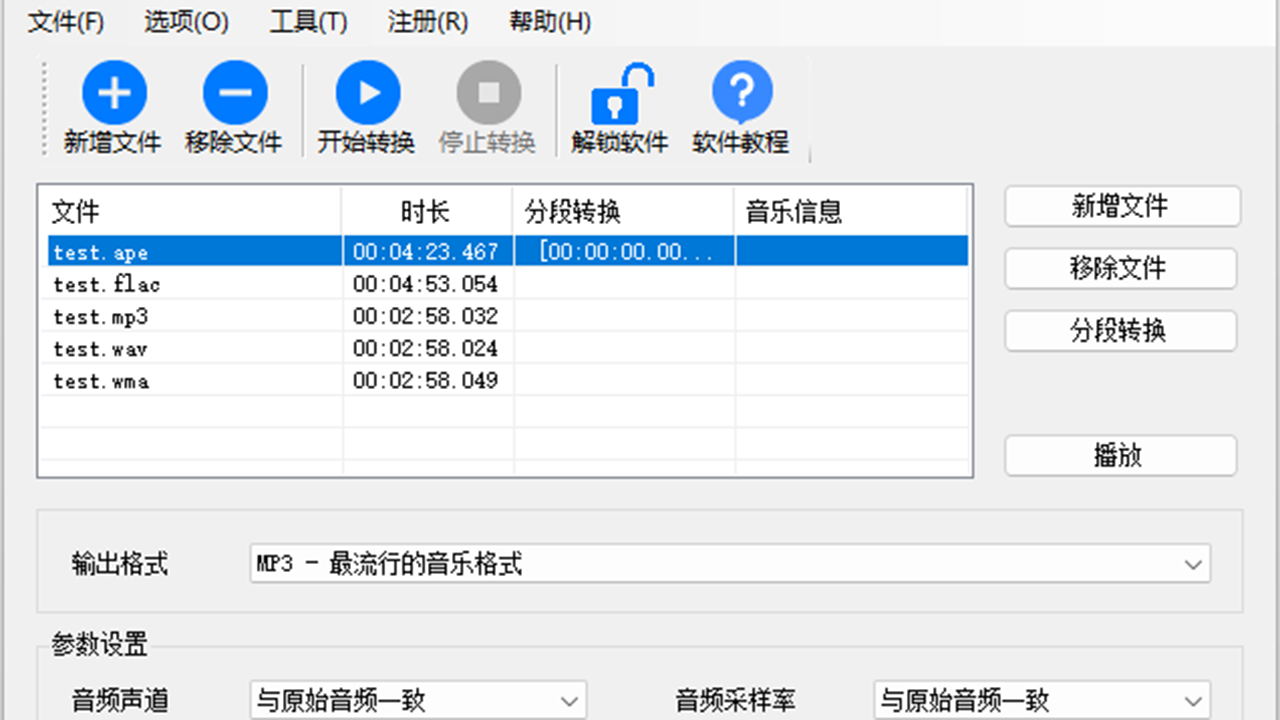The height and width of the screenshot is (720, 1280).
Task: Click the 分段转换 button on right panel
Action: pos(1120,331)
